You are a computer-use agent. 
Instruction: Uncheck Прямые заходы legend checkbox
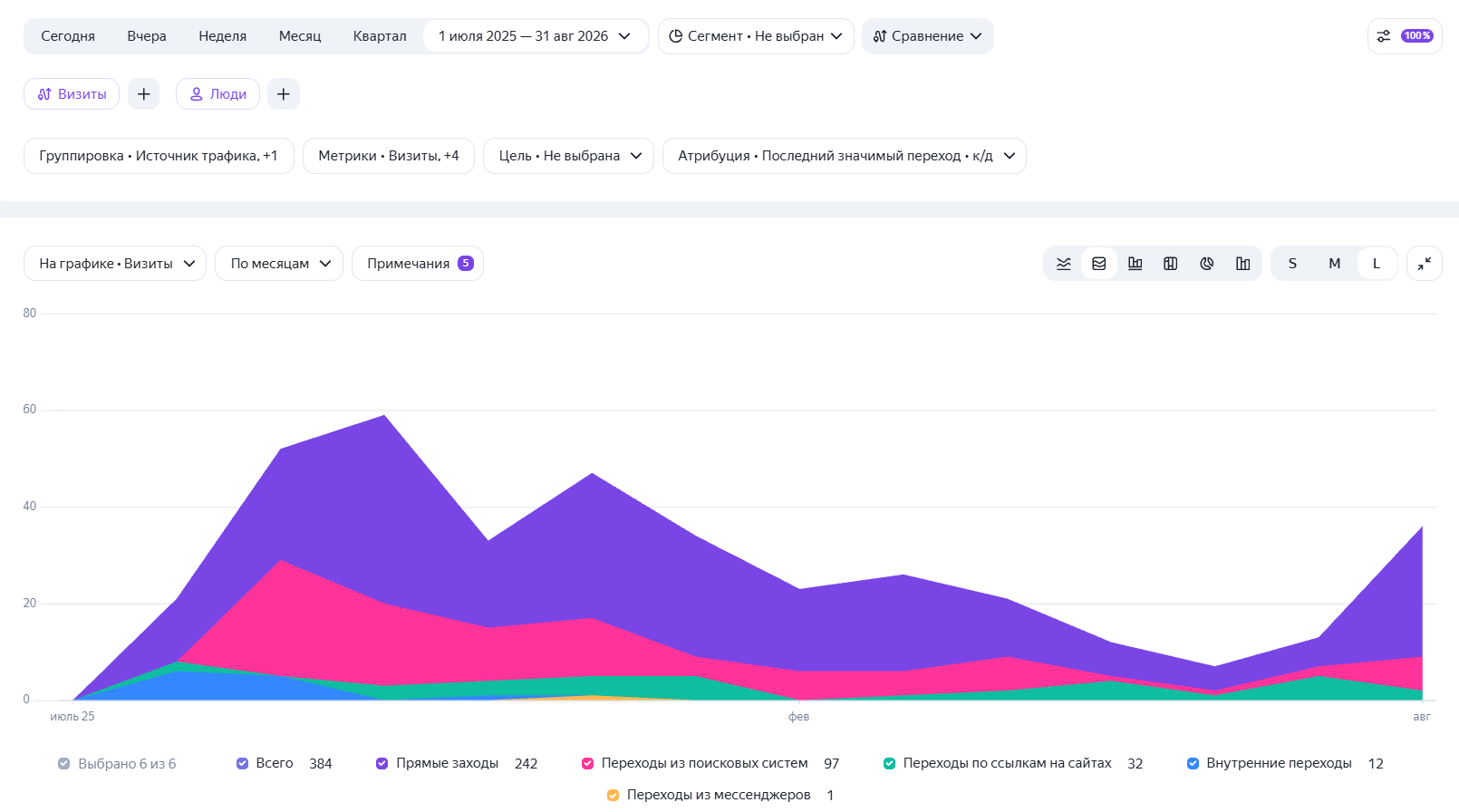[x=382, y=764]
